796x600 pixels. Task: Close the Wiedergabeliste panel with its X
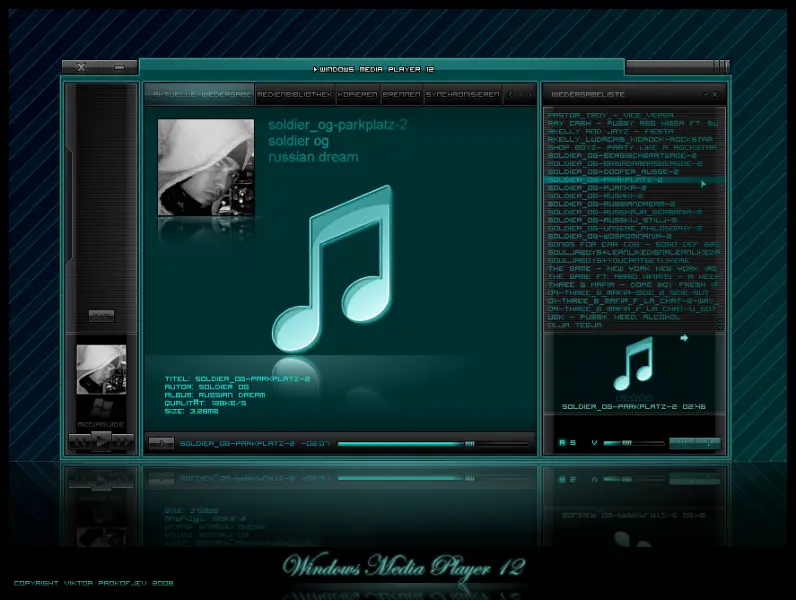[x=715, y=94]
